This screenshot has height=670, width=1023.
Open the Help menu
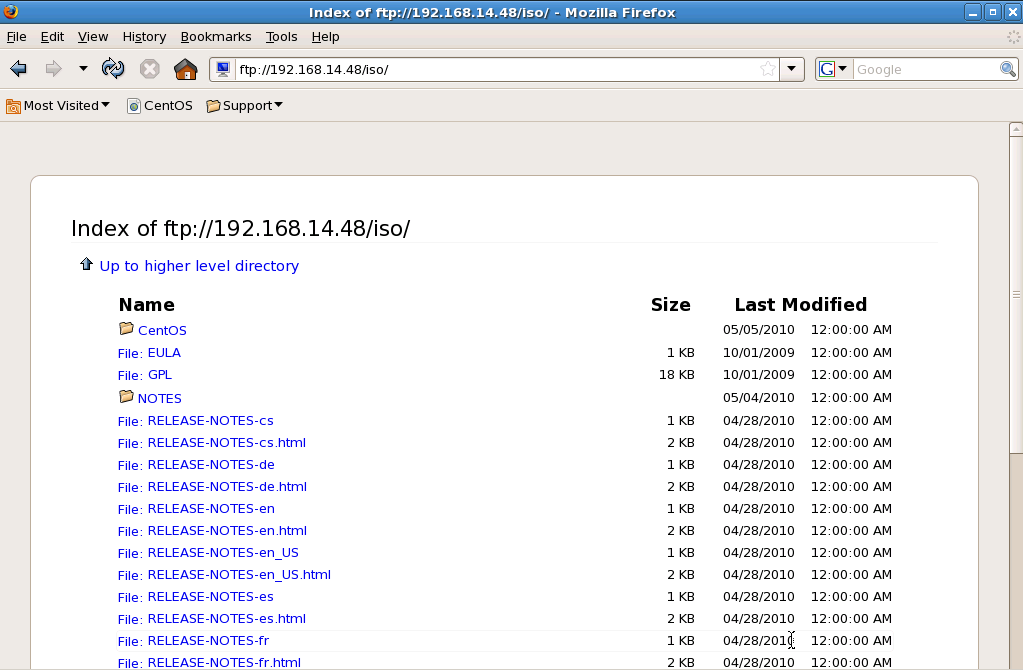[x=325, y=37]
